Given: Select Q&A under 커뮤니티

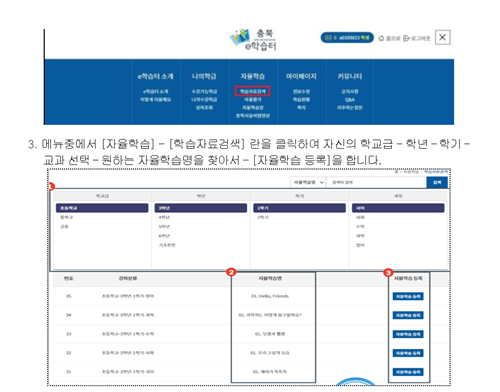Looking at the screenshot, I should pos(350,99).
